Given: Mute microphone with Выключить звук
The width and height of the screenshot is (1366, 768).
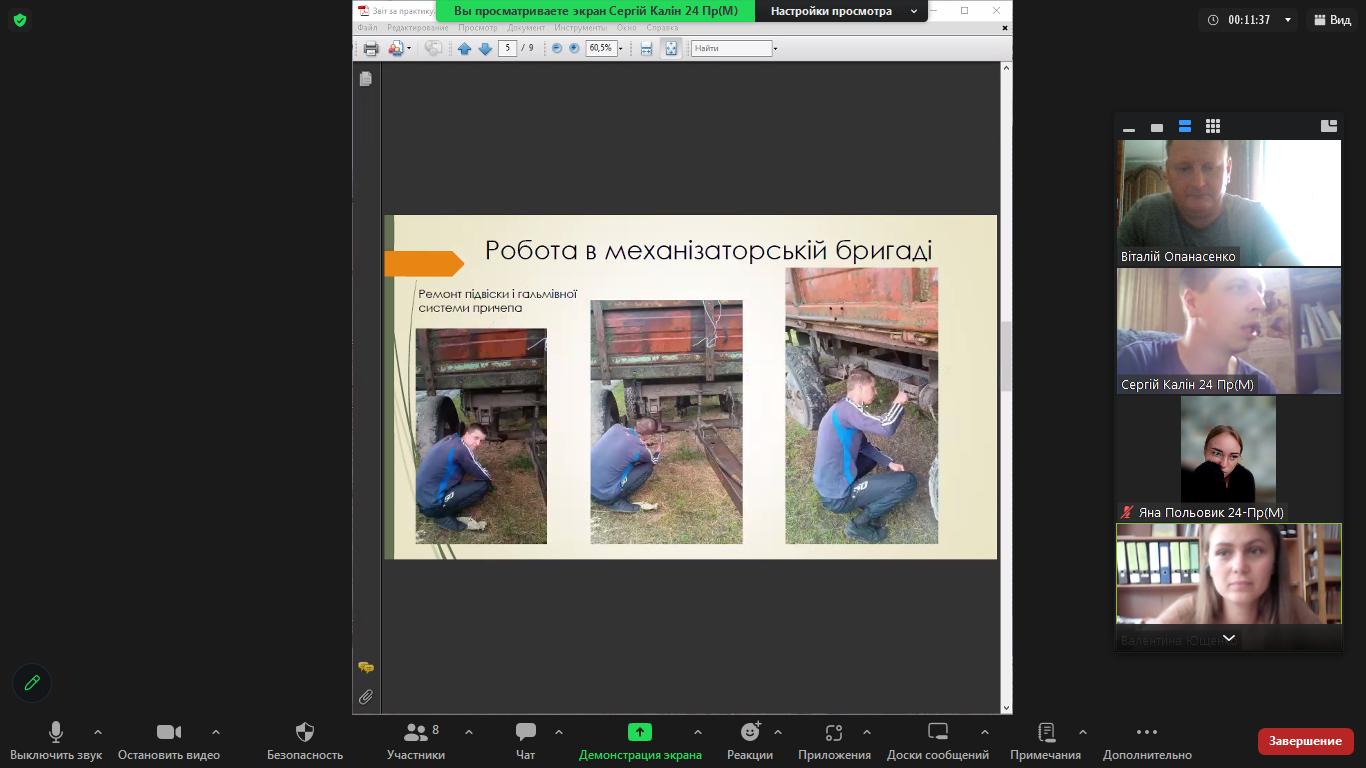Looking at the screenshot, I should (x=56, y=741).
